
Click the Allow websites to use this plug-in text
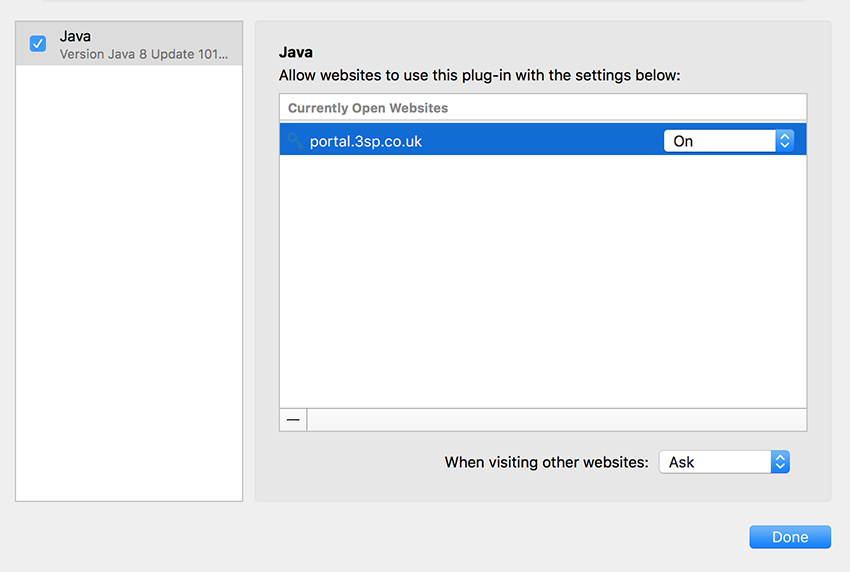point(479,75)
